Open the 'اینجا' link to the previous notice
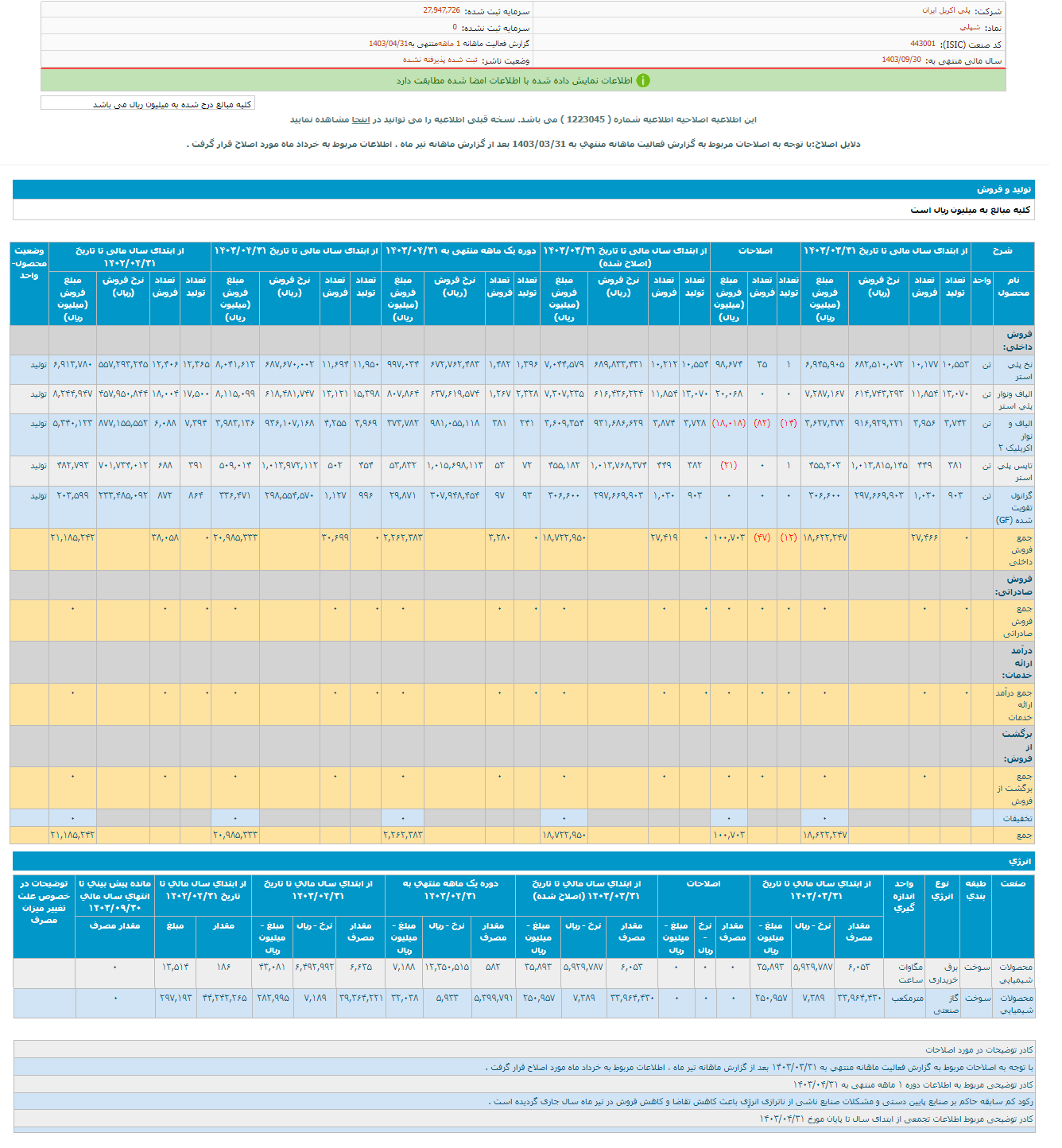This screenshot has width=1062, height=1148. 361,119
